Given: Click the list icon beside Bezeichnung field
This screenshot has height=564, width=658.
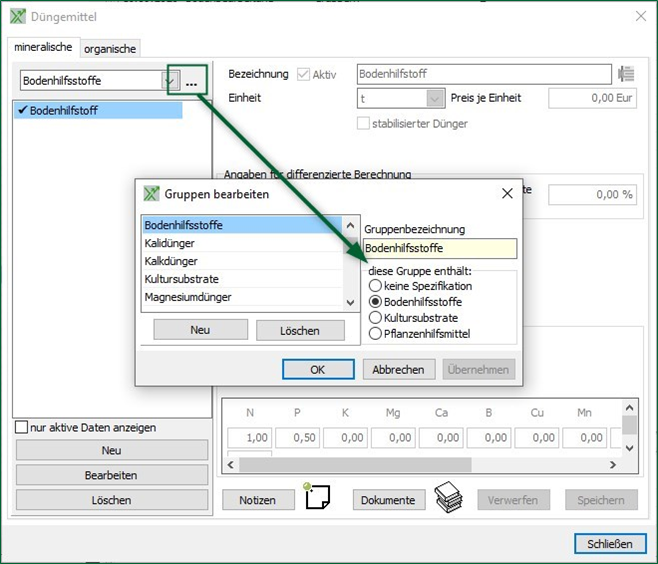Looking at the screenshot, I should [x=627, y=74].
